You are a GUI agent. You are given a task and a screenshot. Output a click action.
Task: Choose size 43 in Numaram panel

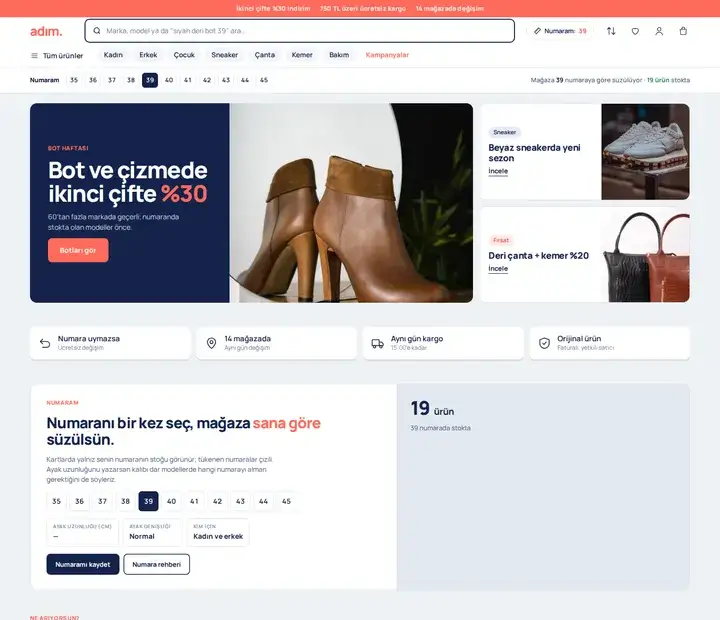(240, 501)
